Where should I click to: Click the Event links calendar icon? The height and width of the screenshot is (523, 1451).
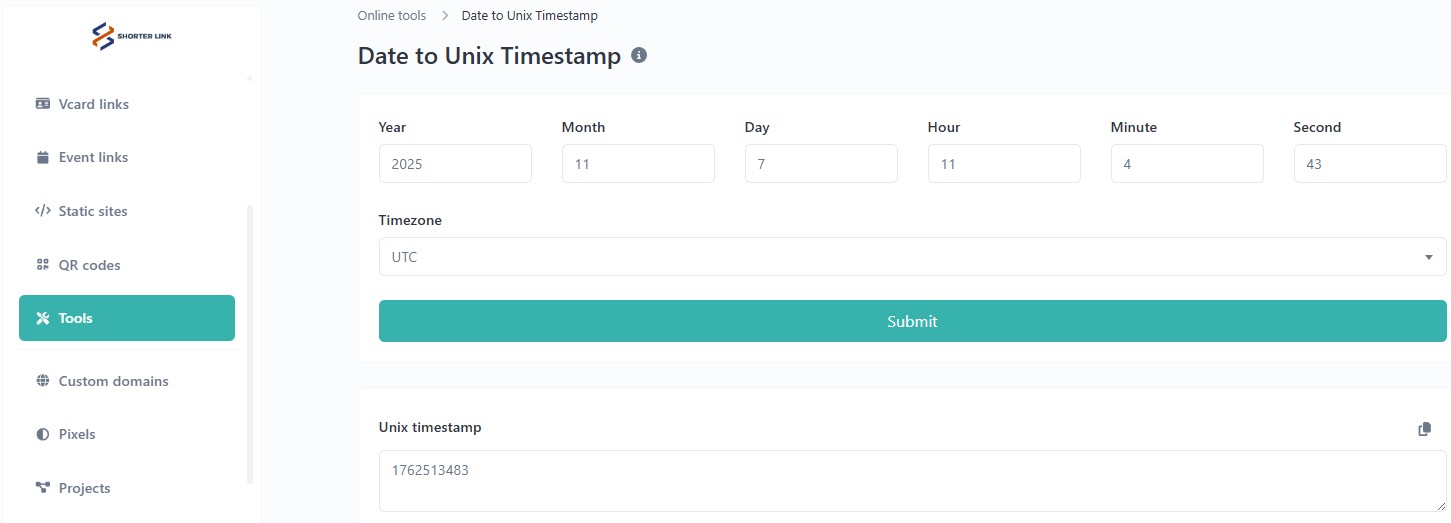(x=43, y=157)
